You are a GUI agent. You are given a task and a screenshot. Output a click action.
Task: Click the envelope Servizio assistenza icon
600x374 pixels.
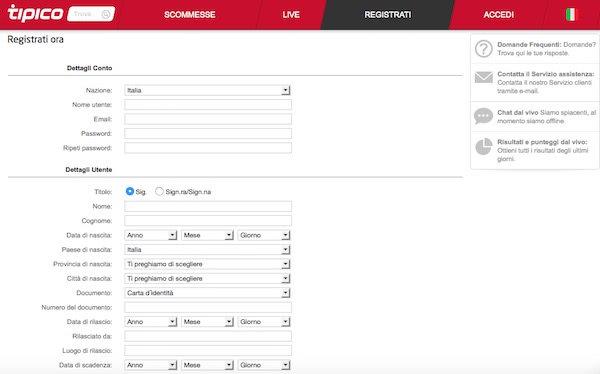pyautogui.click(x=484, y=77)
